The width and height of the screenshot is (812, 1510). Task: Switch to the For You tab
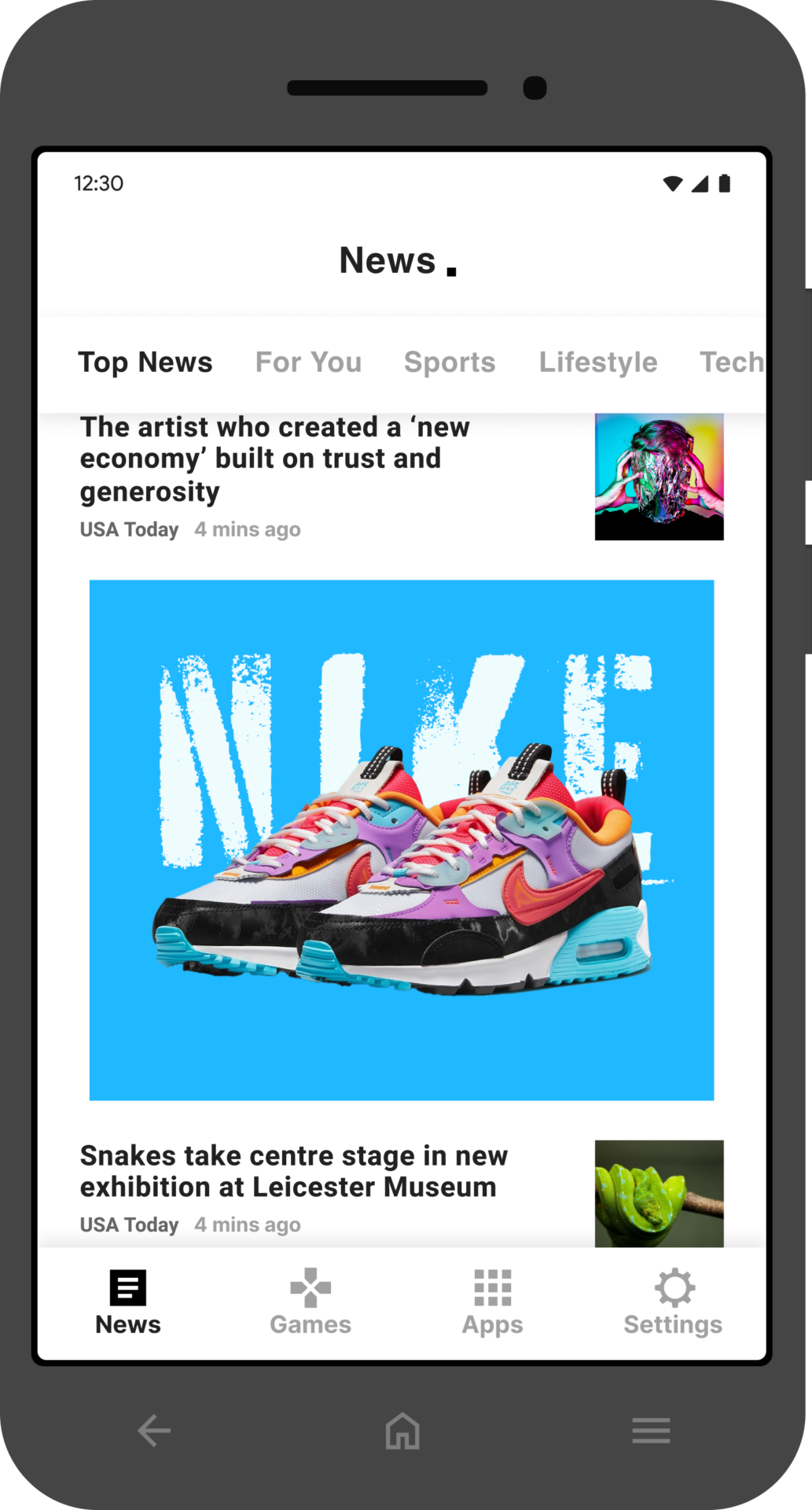click(x=309, y=363)
